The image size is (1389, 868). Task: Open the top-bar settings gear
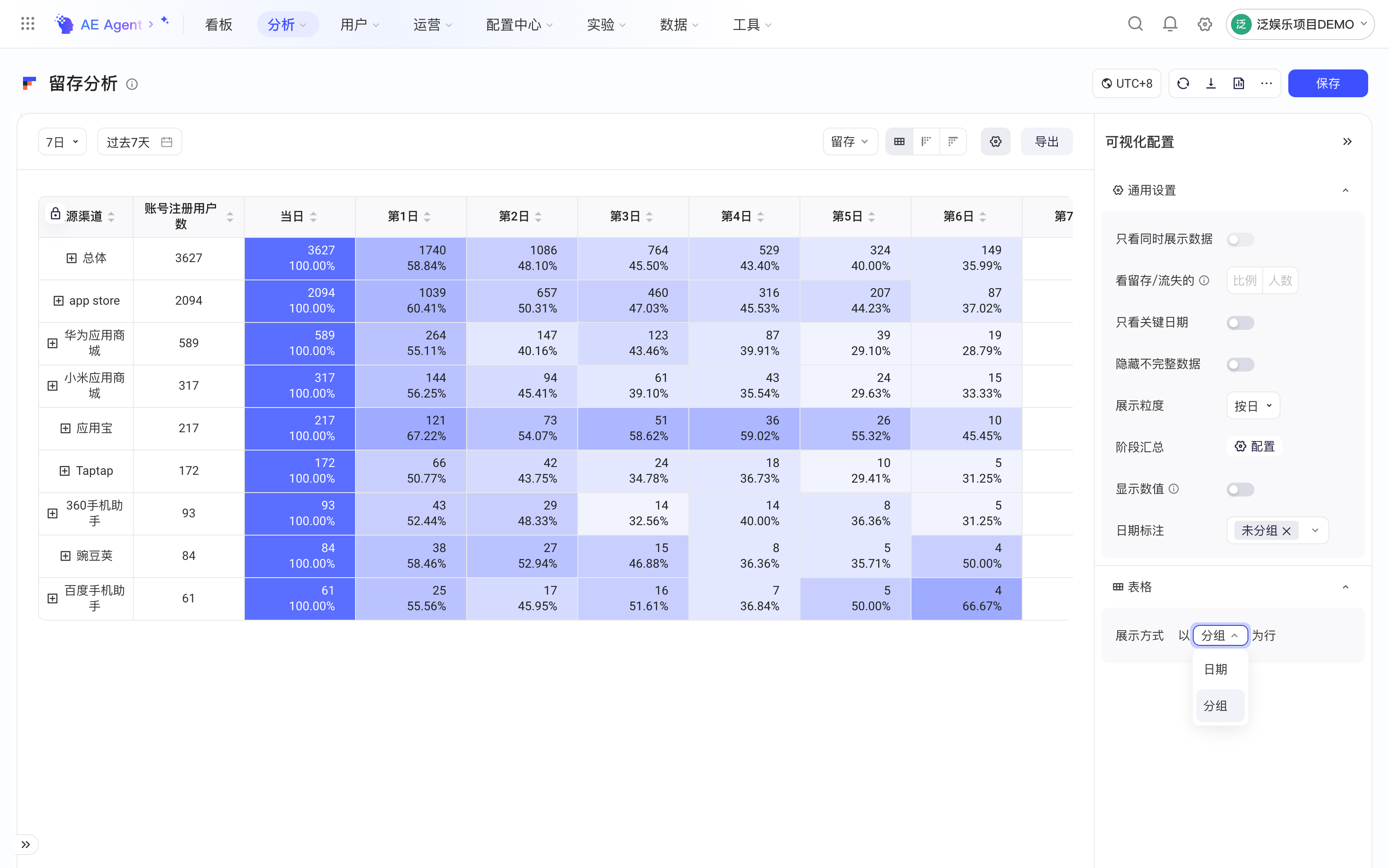[1205, 24]
